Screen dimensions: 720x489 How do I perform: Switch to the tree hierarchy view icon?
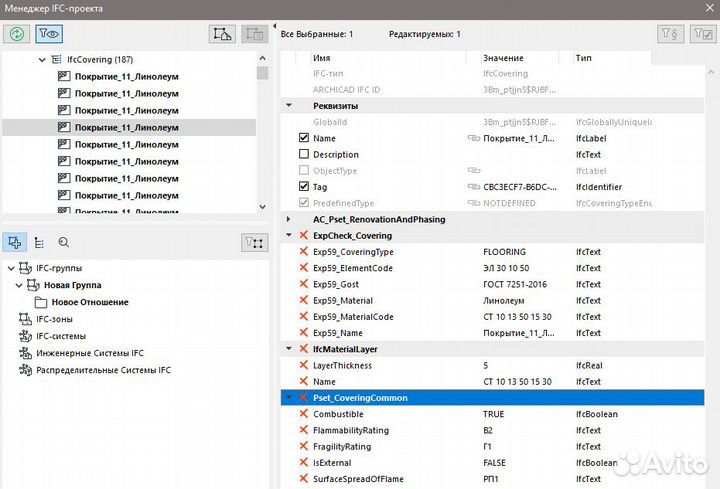tap(39, 242)
